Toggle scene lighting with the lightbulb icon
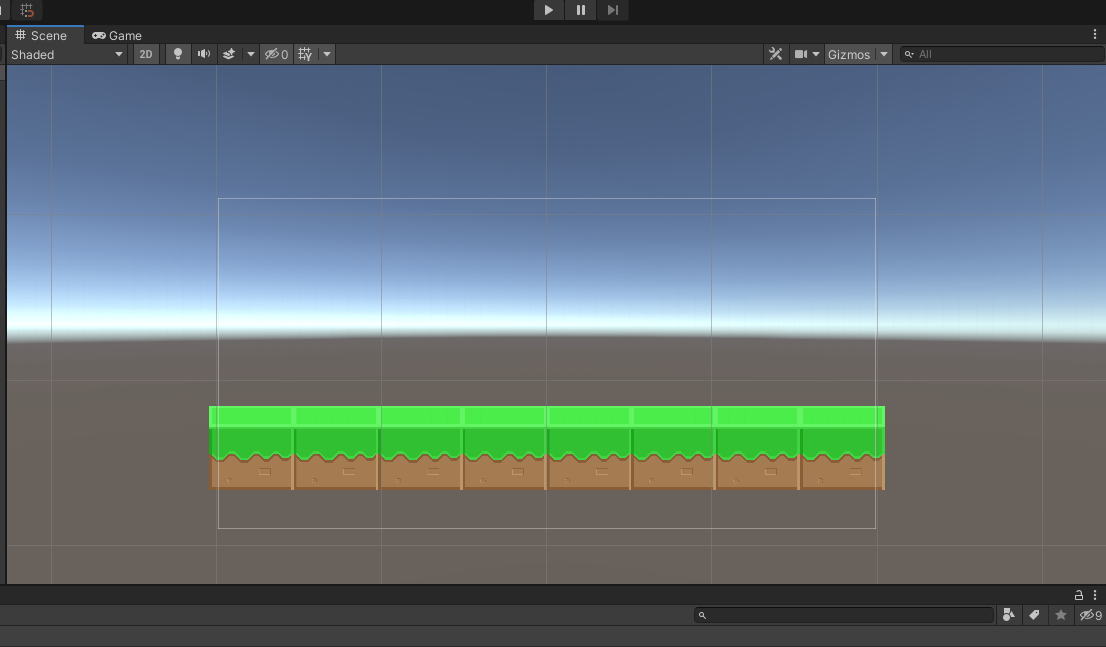This screenshot has height=647, width=1106. pyautogui.click(x=178, y=54)
